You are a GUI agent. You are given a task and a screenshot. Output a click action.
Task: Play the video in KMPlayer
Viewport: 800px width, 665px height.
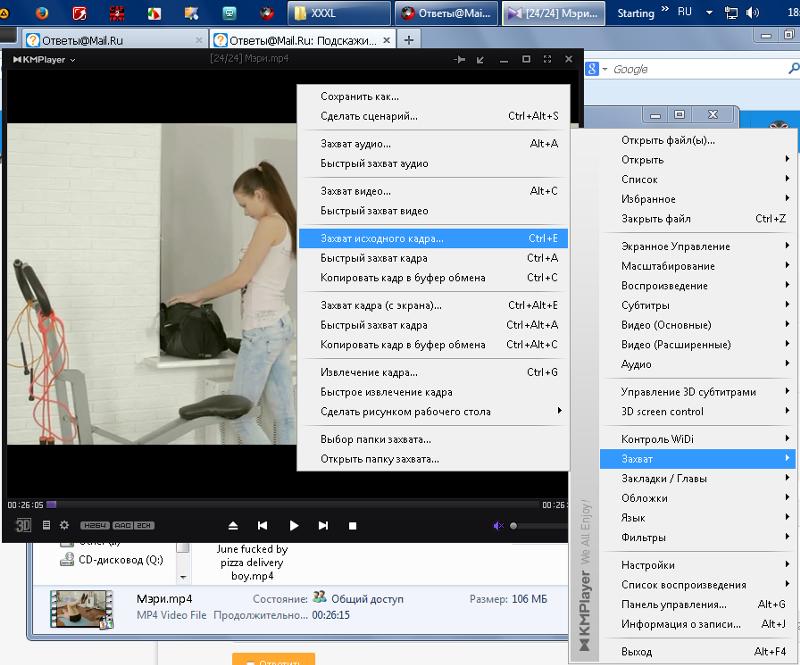[x=294, y=526]
